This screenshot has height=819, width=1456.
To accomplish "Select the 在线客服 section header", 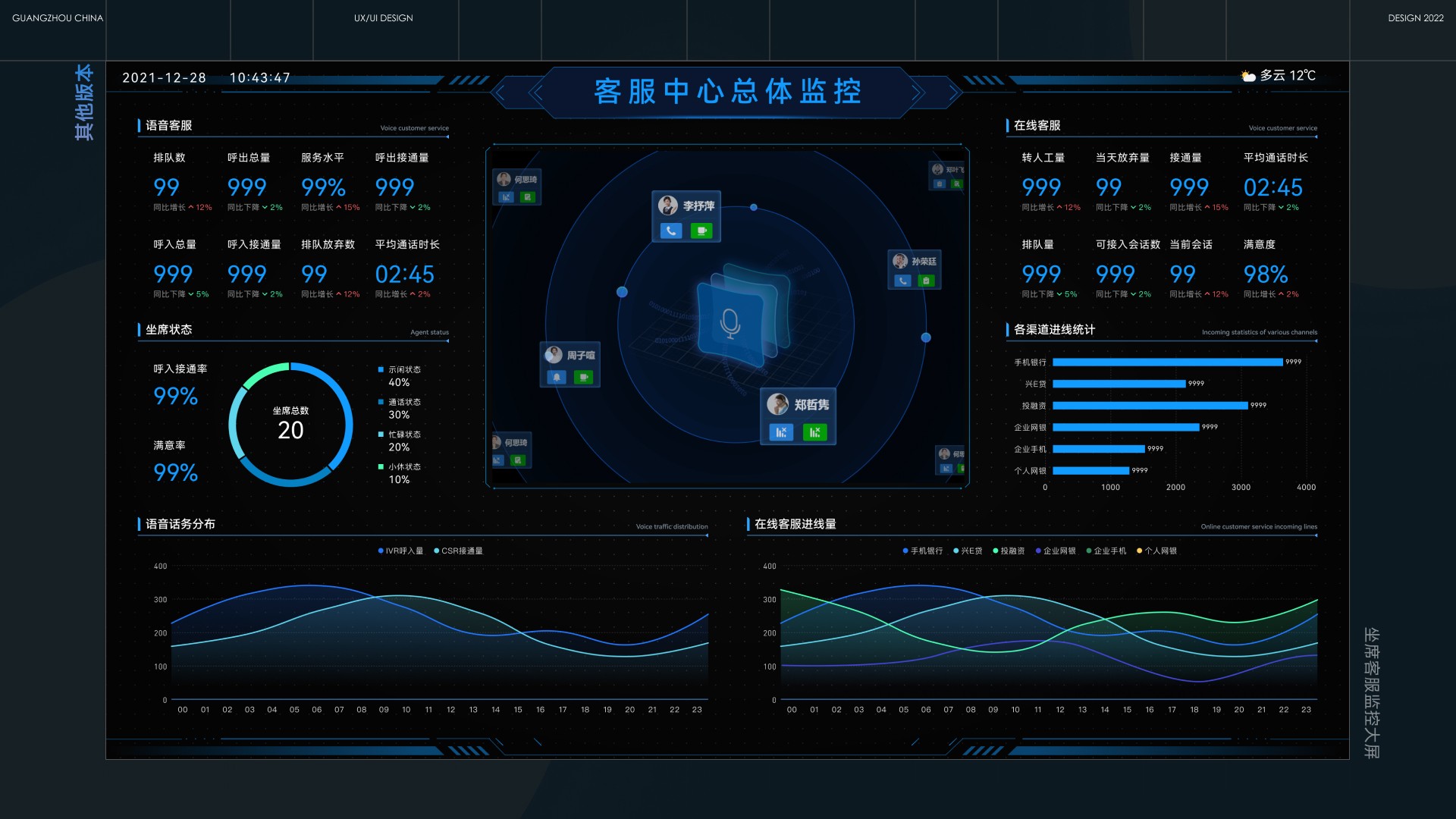I will tap(1037, 126).
